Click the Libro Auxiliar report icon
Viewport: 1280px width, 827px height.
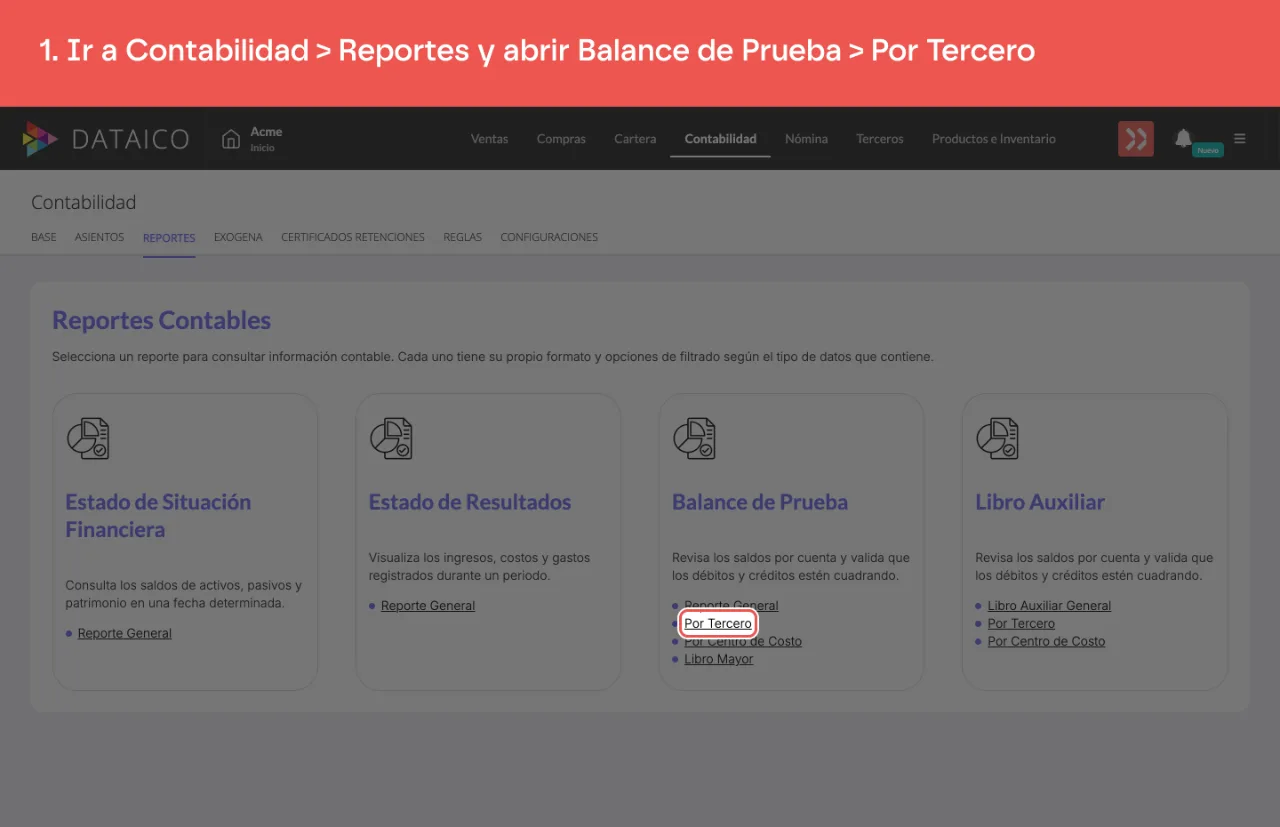[x=997, y=438]
